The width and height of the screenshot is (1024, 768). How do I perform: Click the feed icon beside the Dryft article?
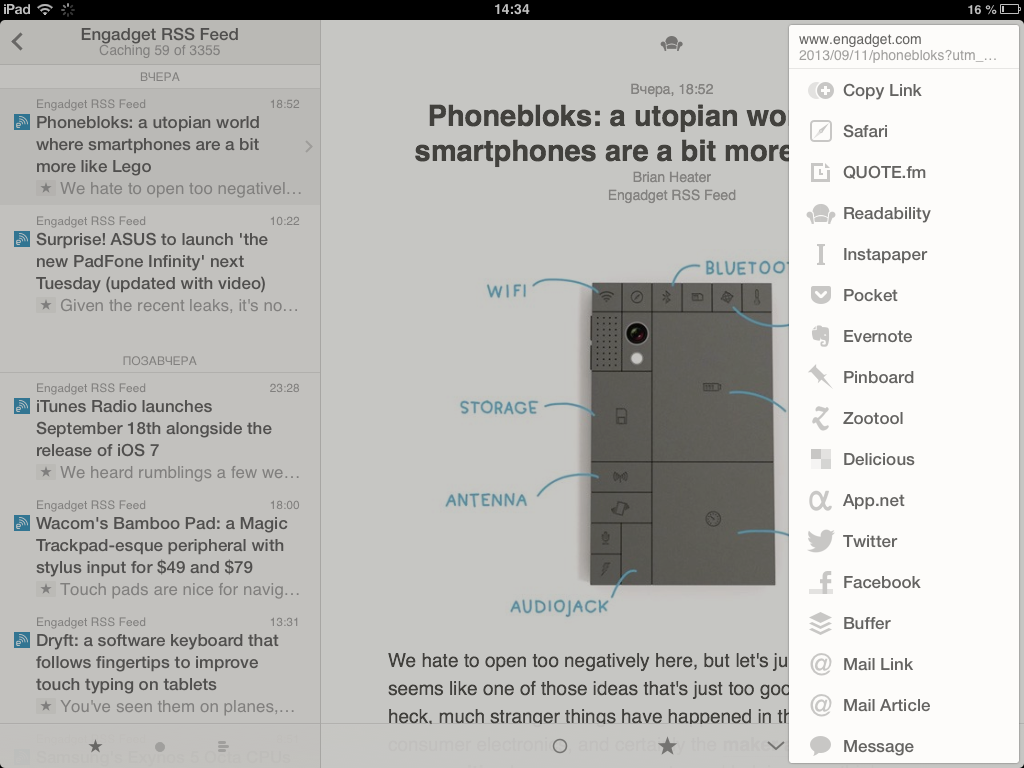[22, 640]
